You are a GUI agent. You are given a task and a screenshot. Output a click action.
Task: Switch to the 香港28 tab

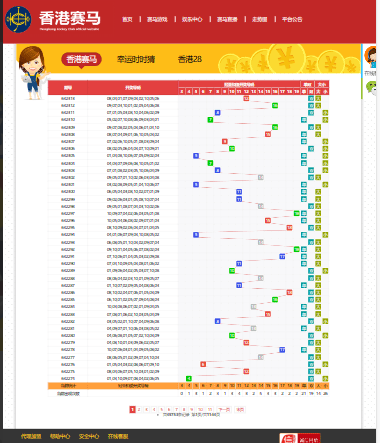[x=190, y=59]
